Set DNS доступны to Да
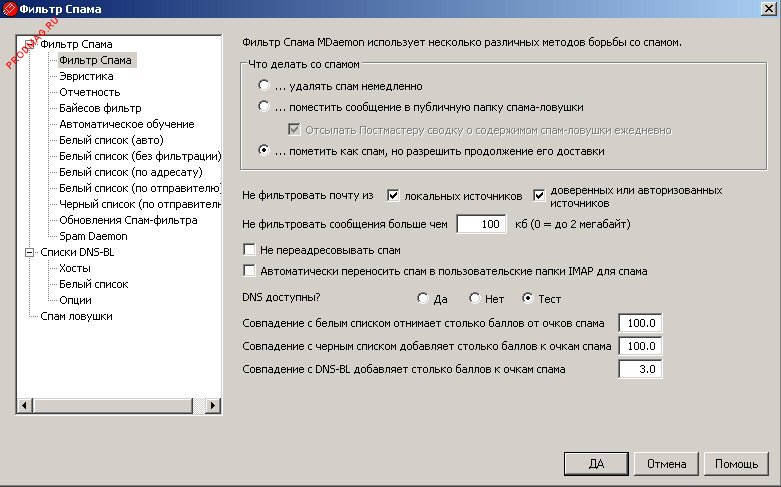781x487 pixels. pos(423,299)
